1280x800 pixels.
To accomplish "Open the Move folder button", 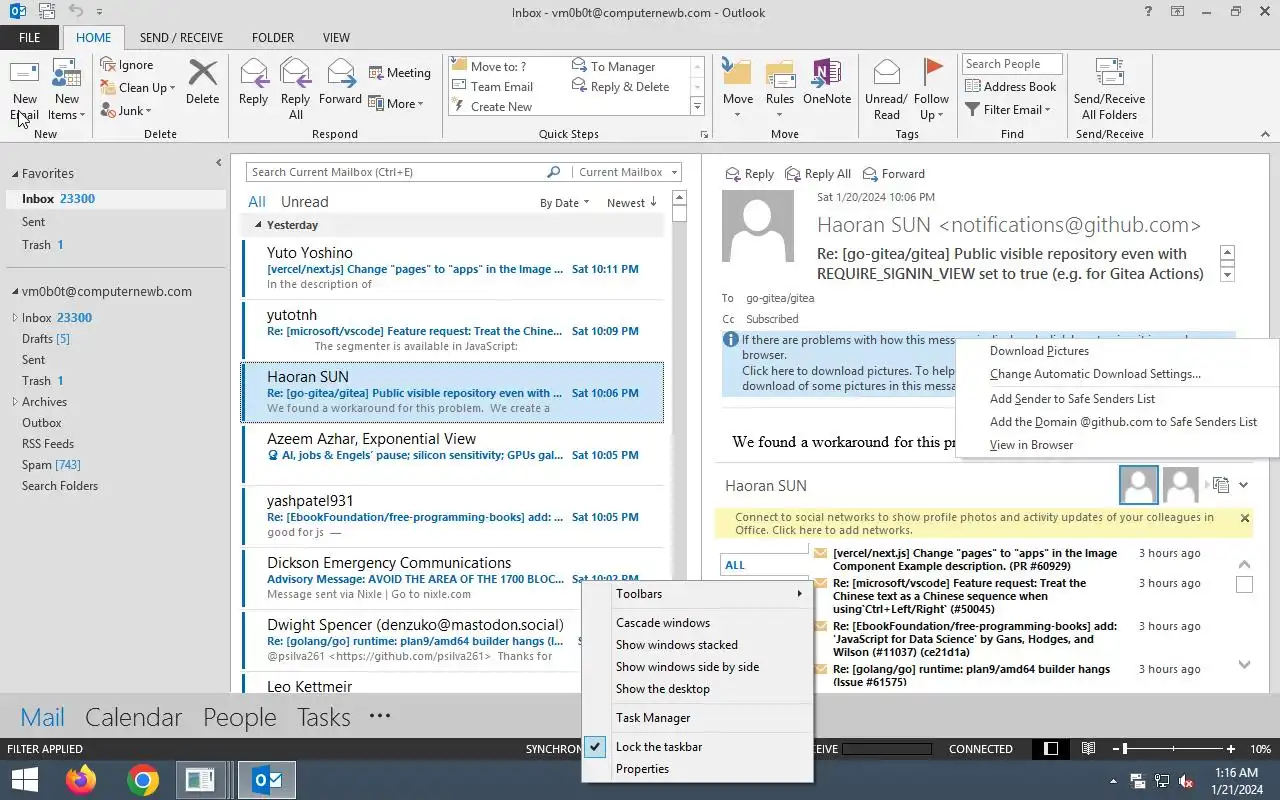I will coord(738,90).
